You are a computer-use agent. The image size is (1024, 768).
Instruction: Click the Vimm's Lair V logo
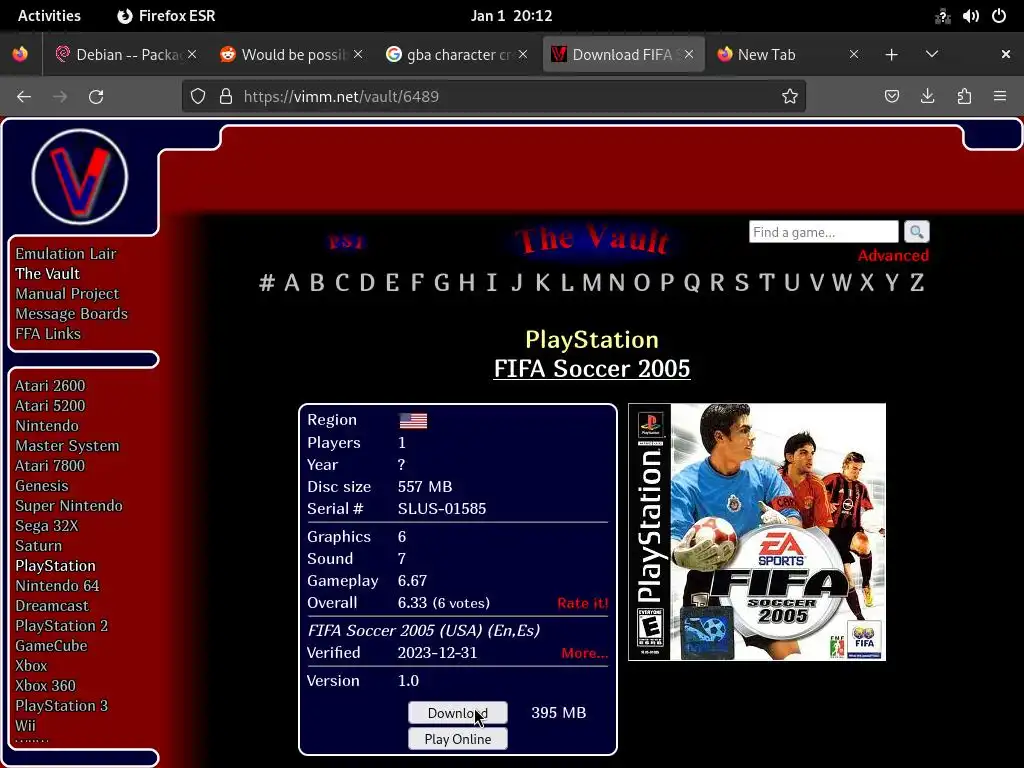click(80, 176)
